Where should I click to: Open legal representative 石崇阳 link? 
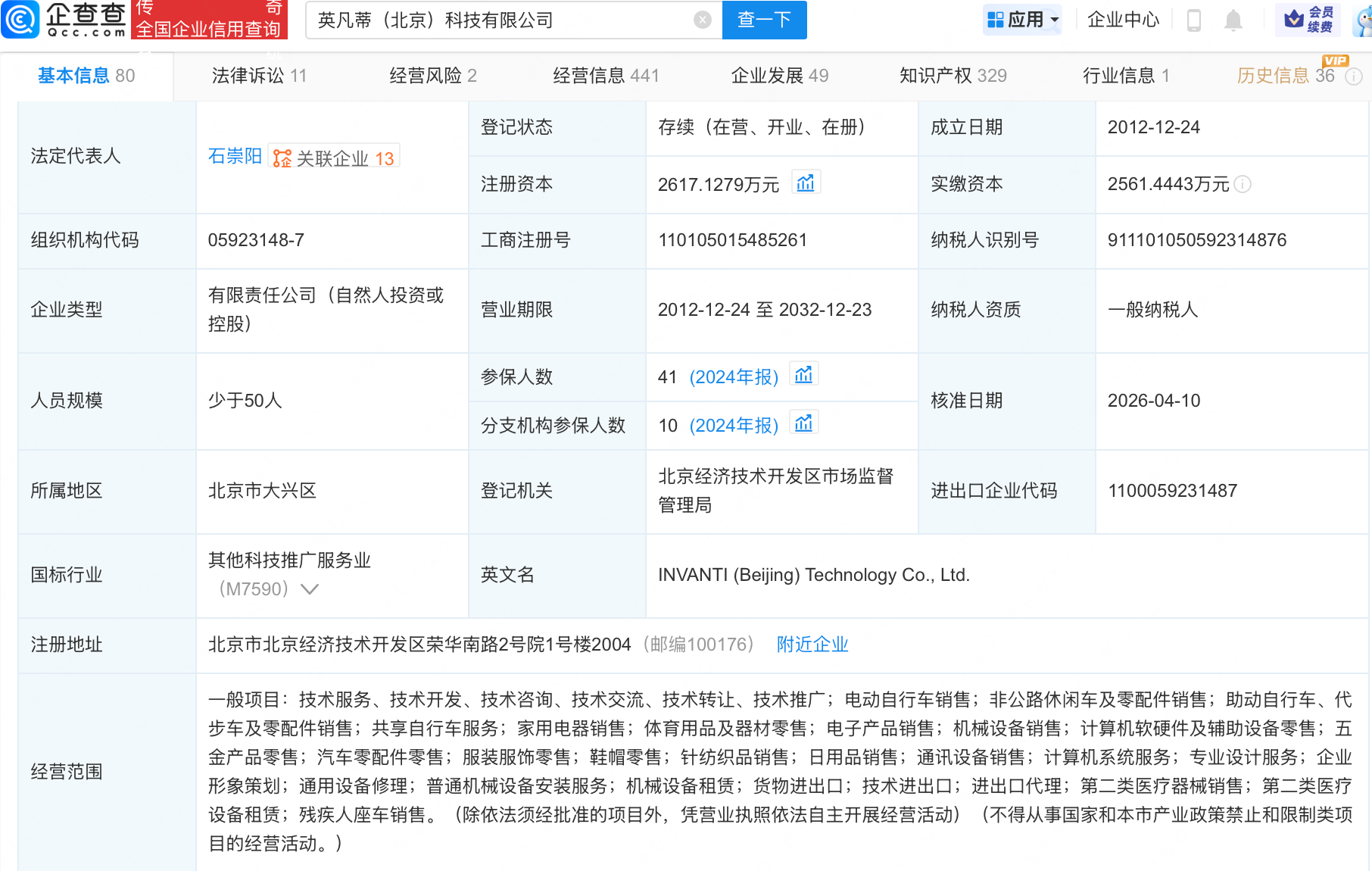(235, 157)
